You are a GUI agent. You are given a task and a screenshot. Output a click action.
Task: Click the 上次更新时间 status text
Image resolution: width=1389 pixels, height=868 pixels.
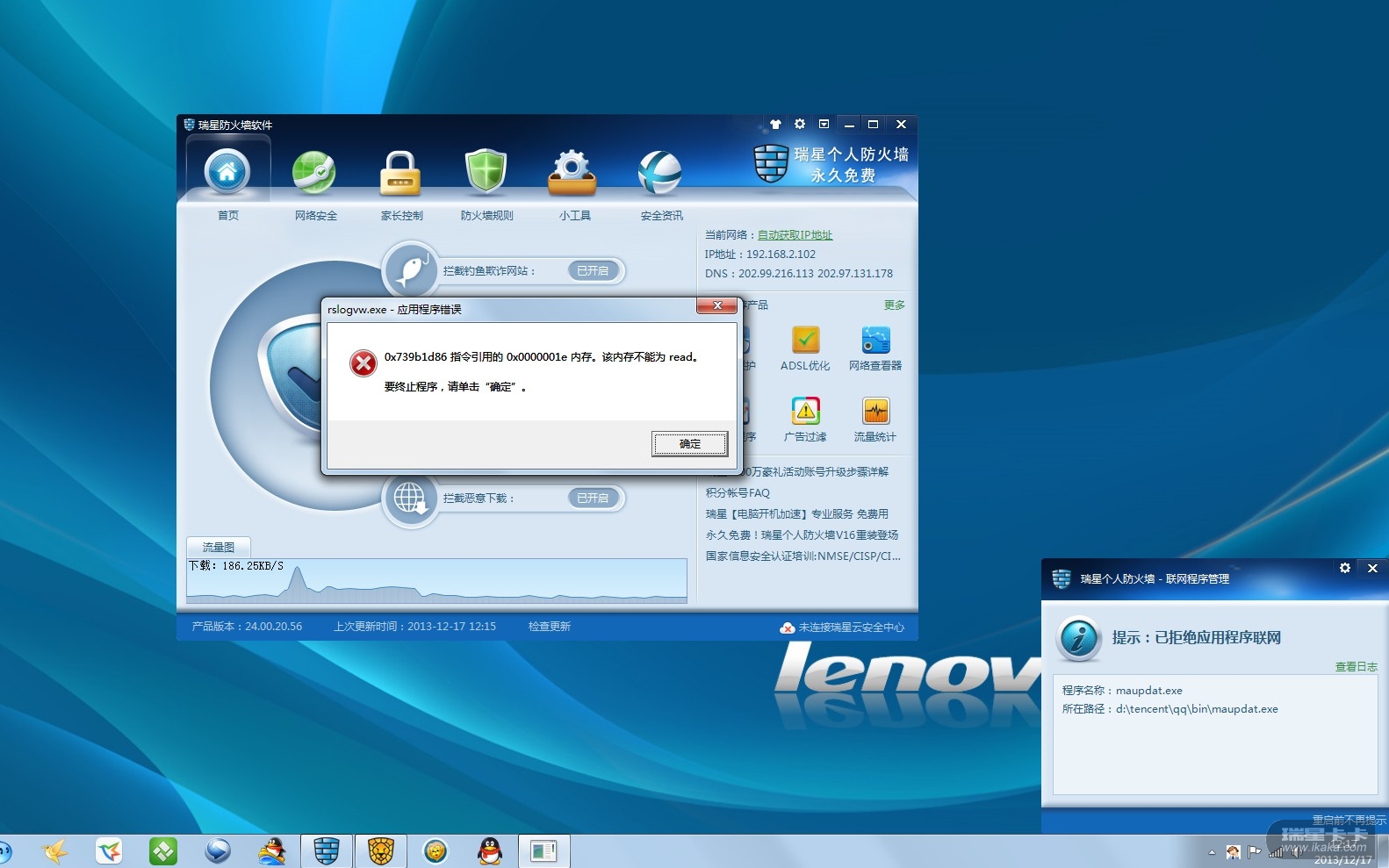pyautogui.click(x=414, y=627)
